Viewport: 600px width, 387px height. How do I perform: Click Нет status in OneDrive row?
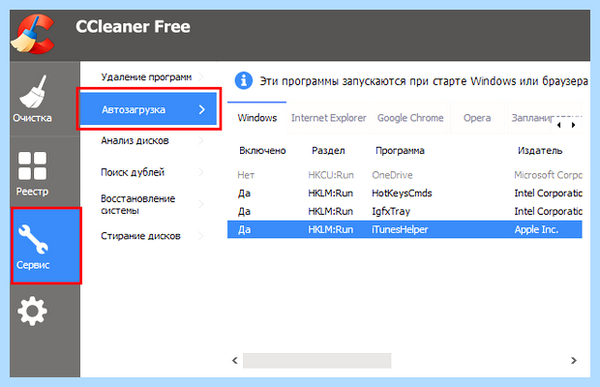pos(246,175)
